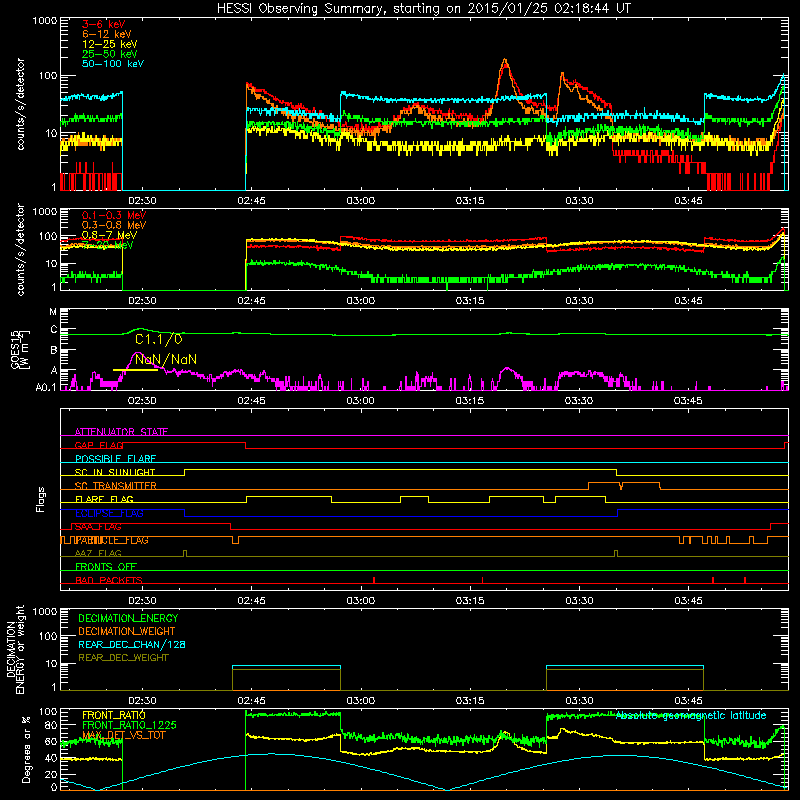This screenshot has width=800, height=800.
Task: Click the DECIMATION_ENERGY legend label
Action: click(128, 618)
